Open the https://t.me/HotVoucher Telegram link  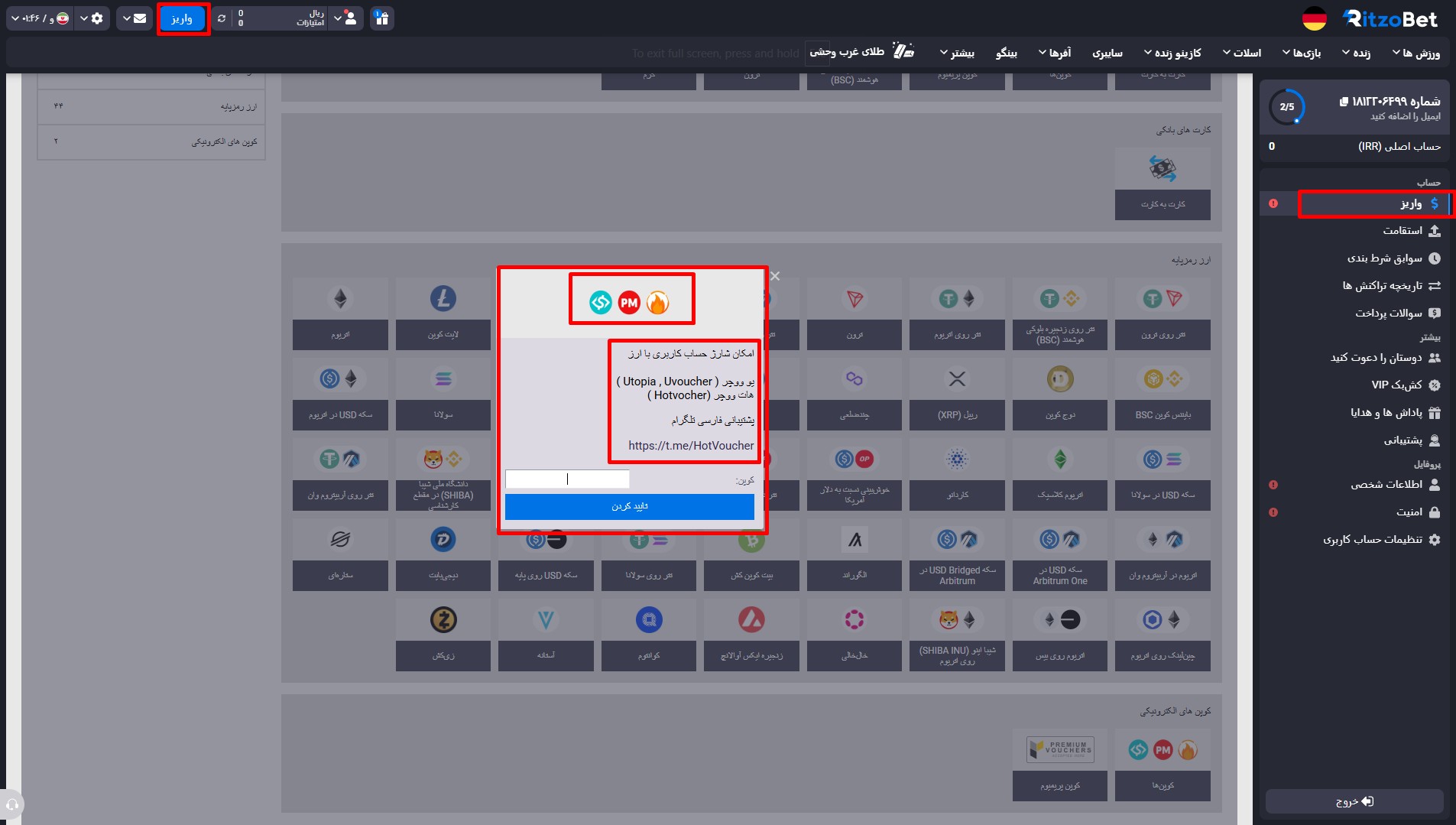[x=691, y=446]
